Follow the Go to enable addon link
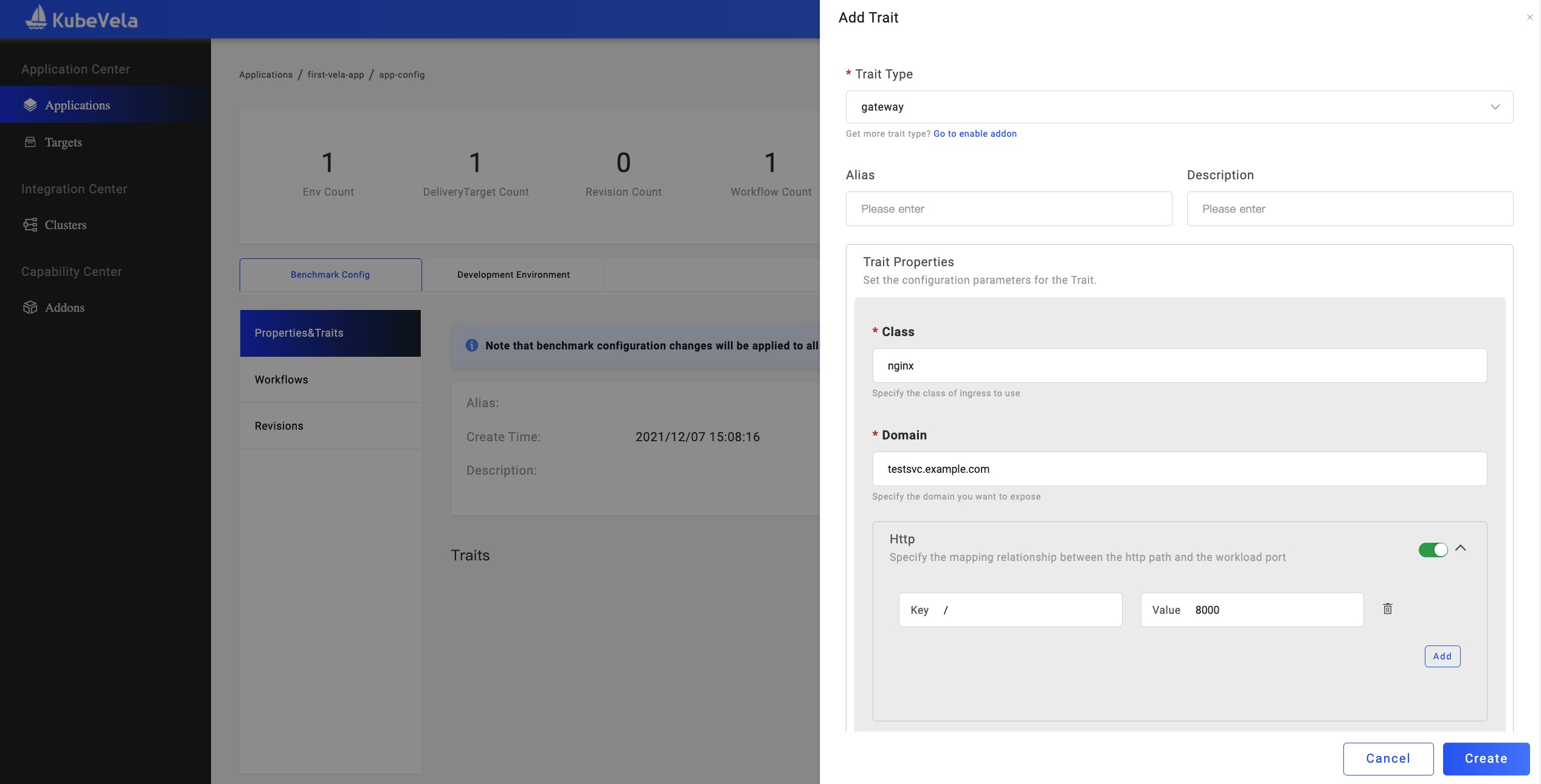The height and width of the screenshot is (784, 1541). (x=974, y=134)
